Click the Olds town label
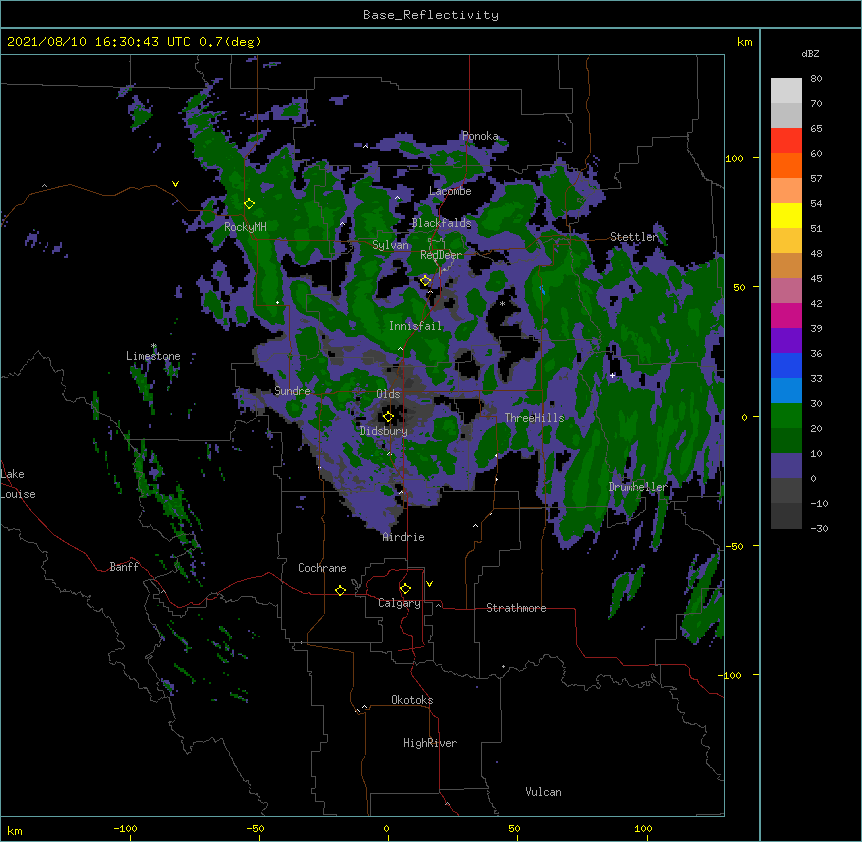Screen dimensions: 862x842 coord(388,394)
